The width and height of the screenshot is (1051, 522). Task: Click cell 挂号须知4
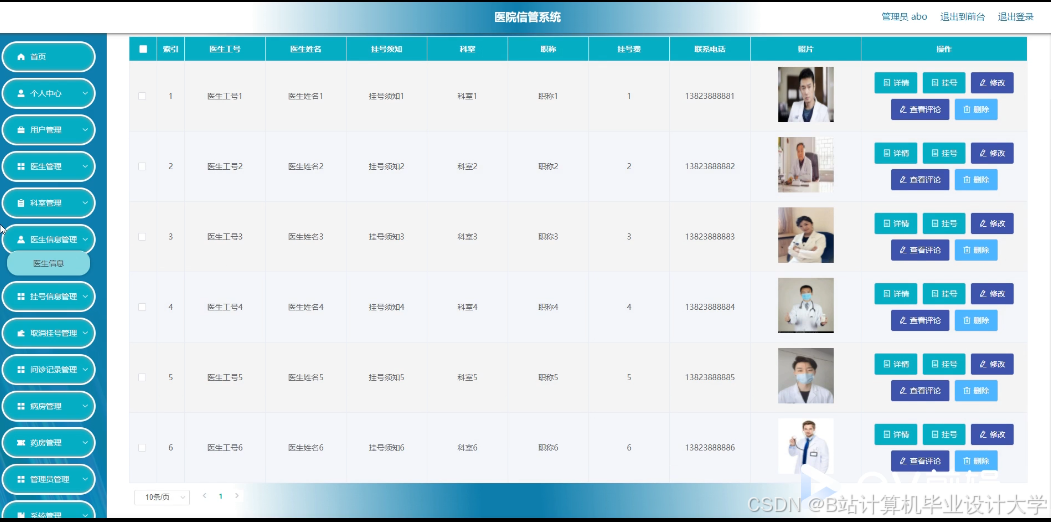pos(387,307)
